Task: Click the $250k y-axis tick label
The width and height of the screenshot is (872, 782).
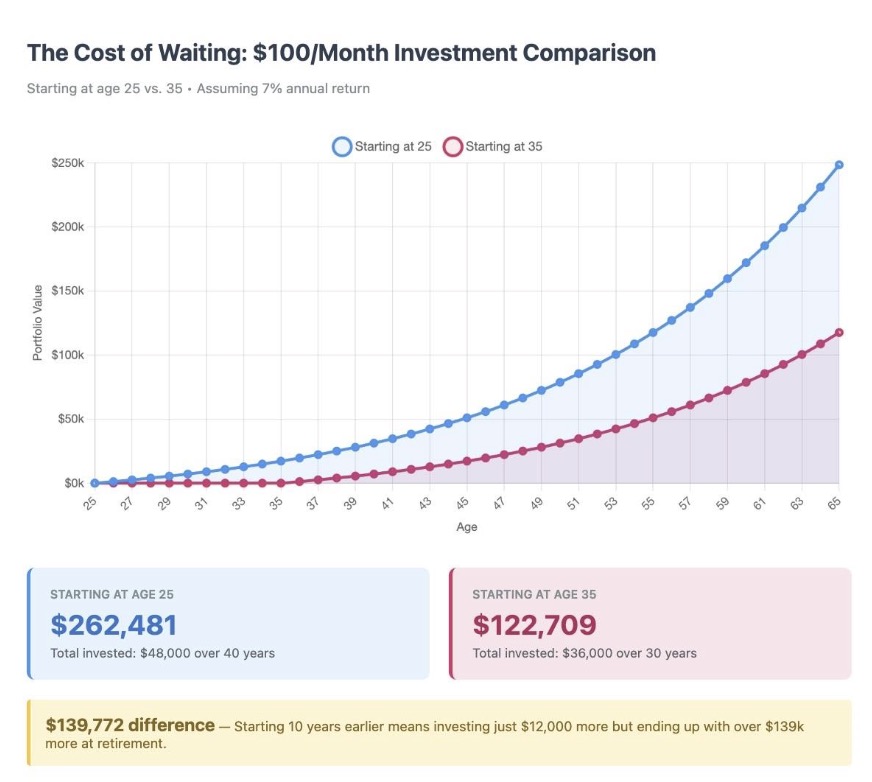Action: (68, 163)
